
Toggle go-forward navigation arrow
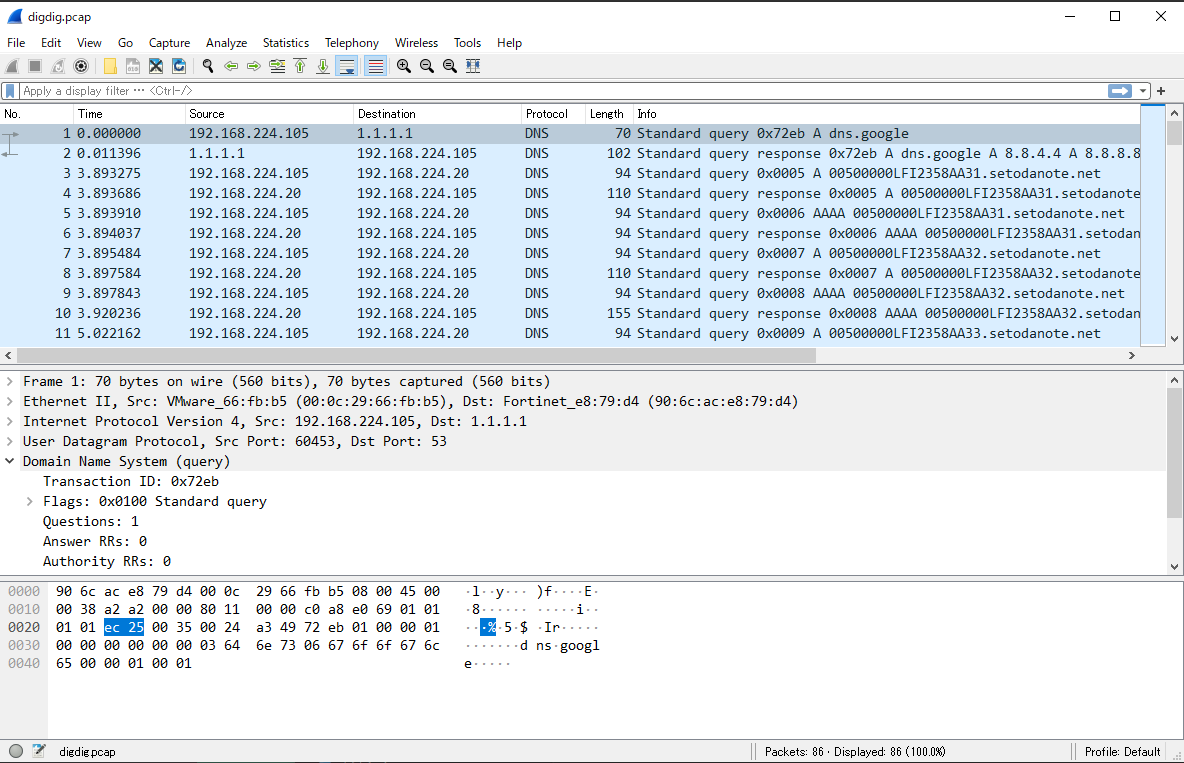click(x=252, y=66)
